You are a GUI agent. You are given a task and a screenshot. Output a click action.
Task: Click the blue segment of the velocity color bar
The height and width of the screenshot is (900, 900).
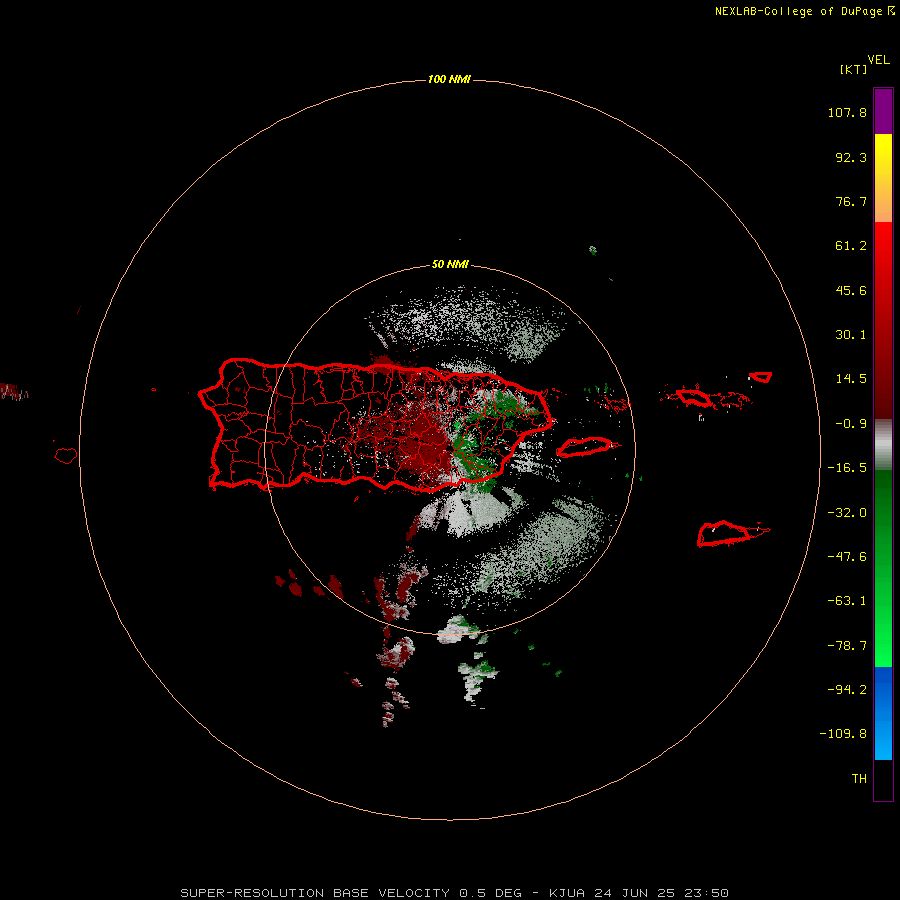[x=883, y=713]
